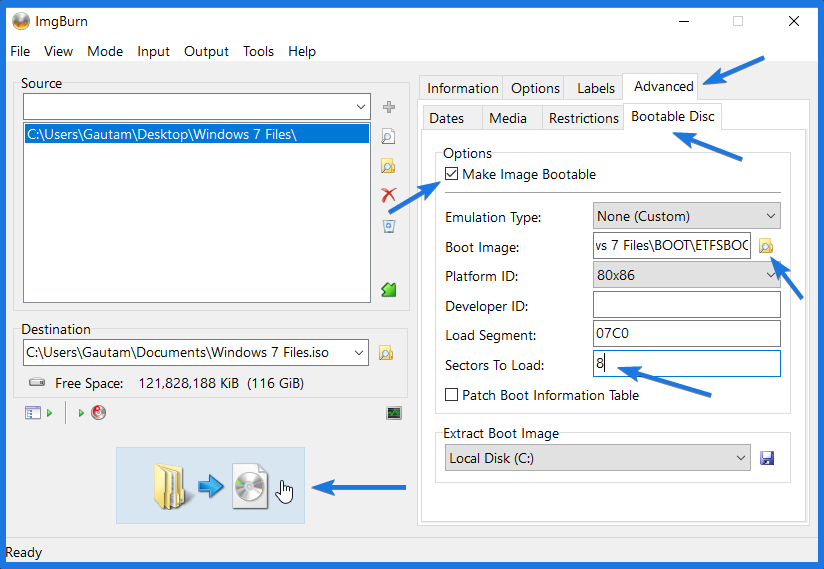Switch to the Information tab
The height and width of the screenshot is (569, 824).
pos(462,88)
